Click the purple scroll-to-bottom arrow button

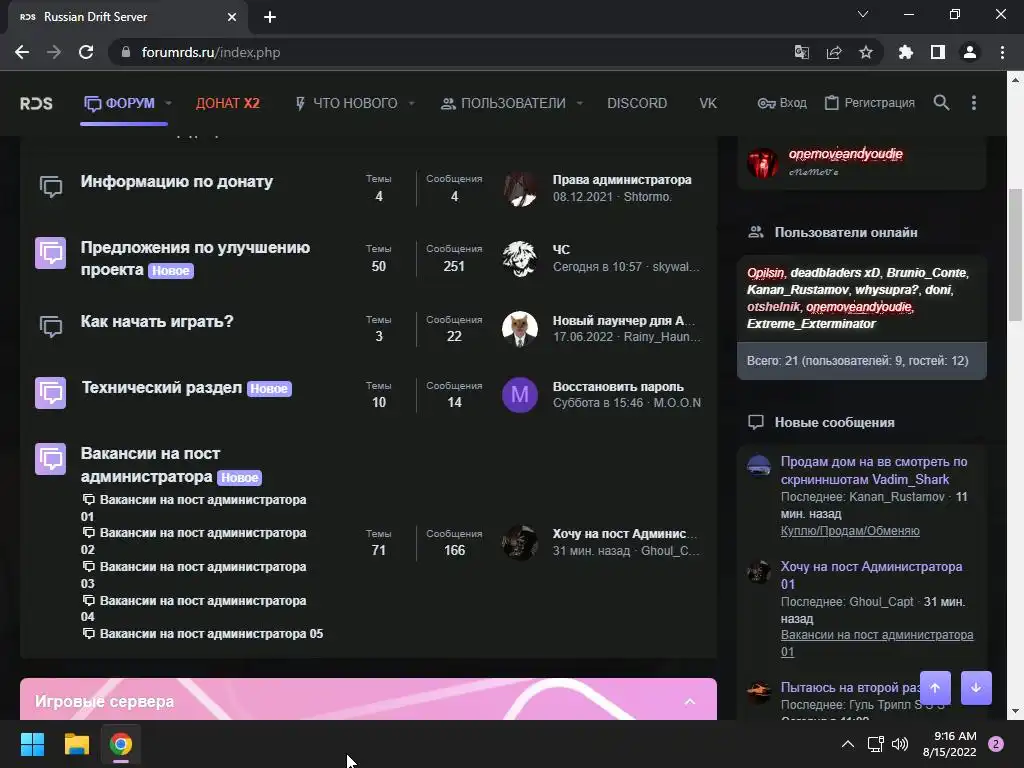(x=976, y=688)
